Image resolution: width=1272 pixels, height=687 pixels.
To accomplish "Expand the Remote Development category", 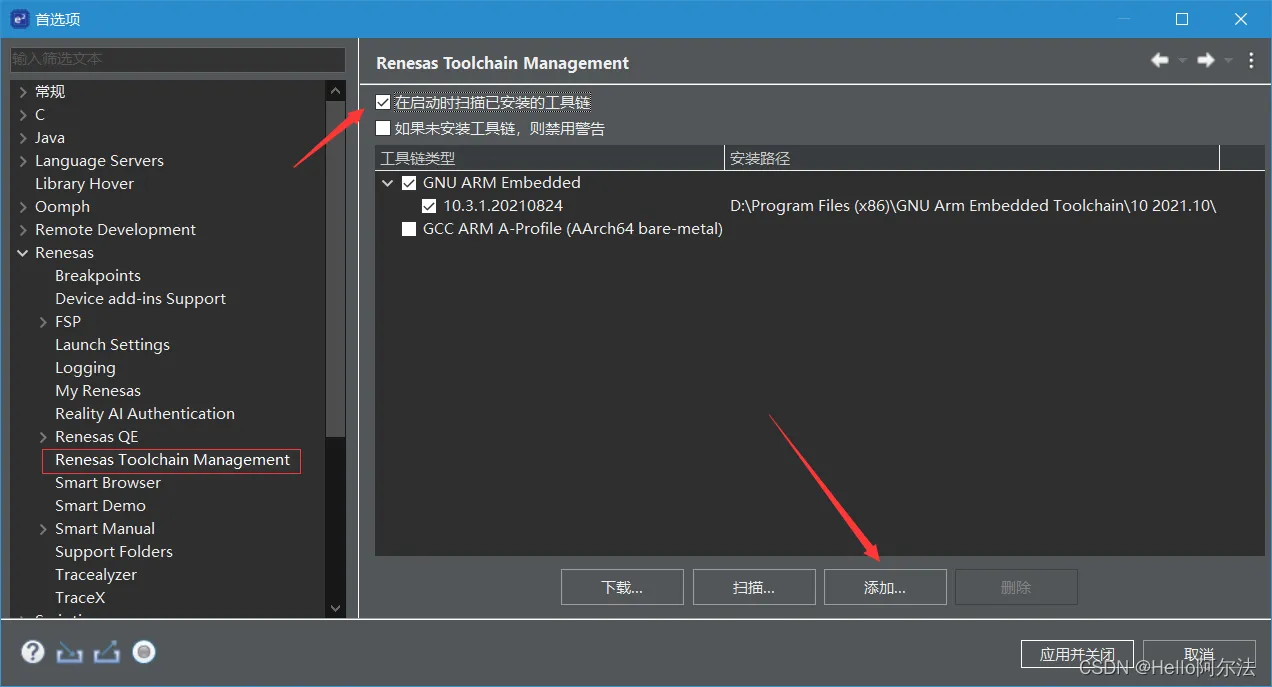I will [x=22, y=230].
